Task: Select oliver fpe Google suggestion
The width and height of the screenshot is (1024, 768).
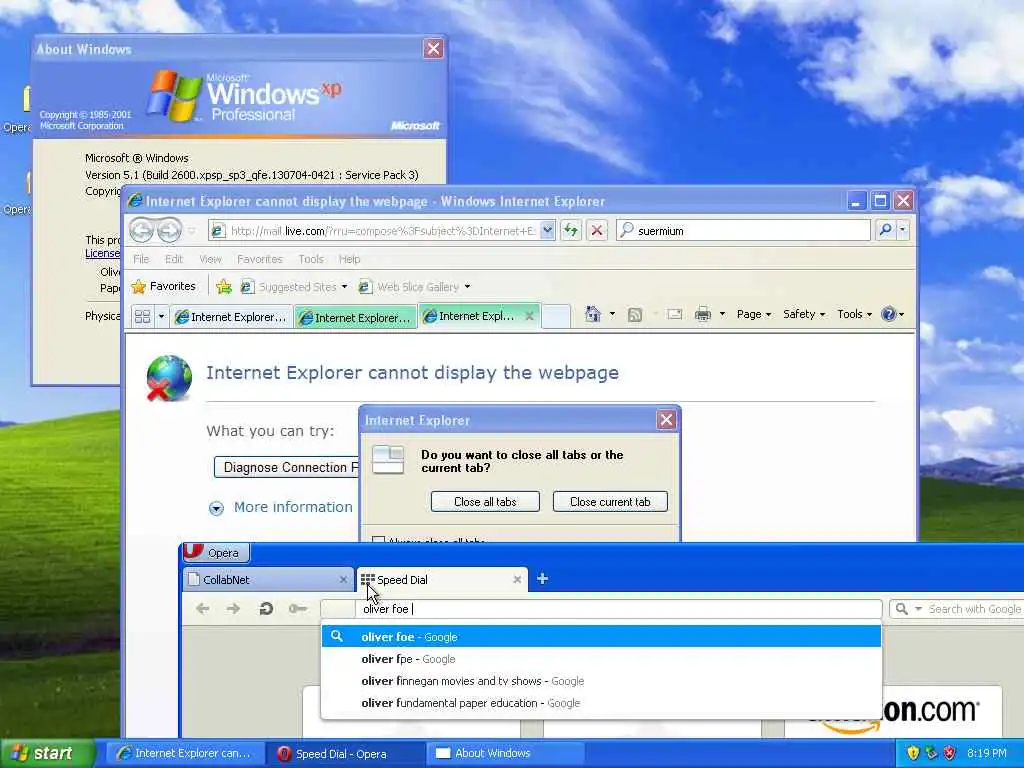Action: (x=601, y=659)
